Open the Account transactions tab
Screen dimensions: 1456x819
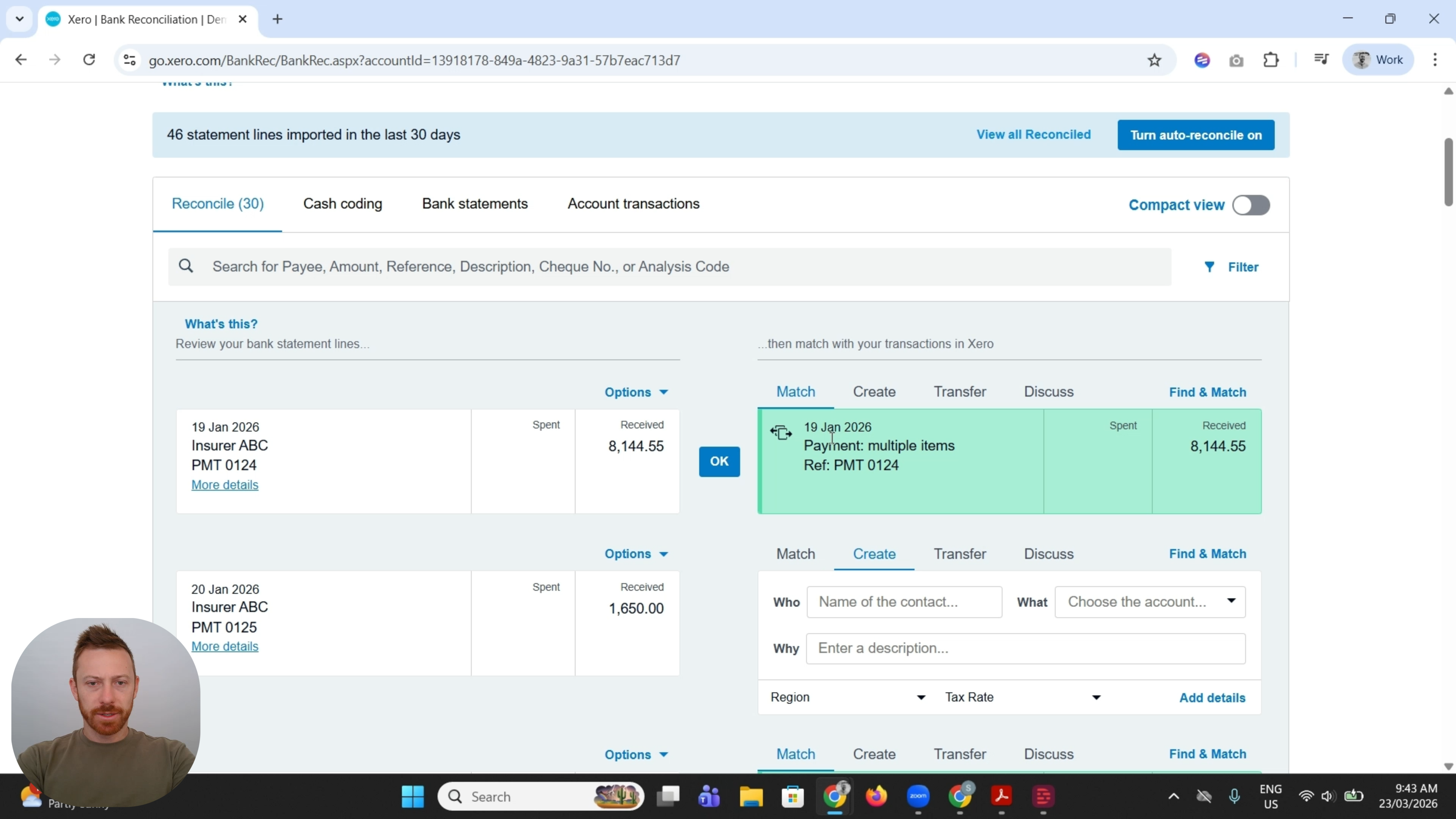(x=634, y=204)
